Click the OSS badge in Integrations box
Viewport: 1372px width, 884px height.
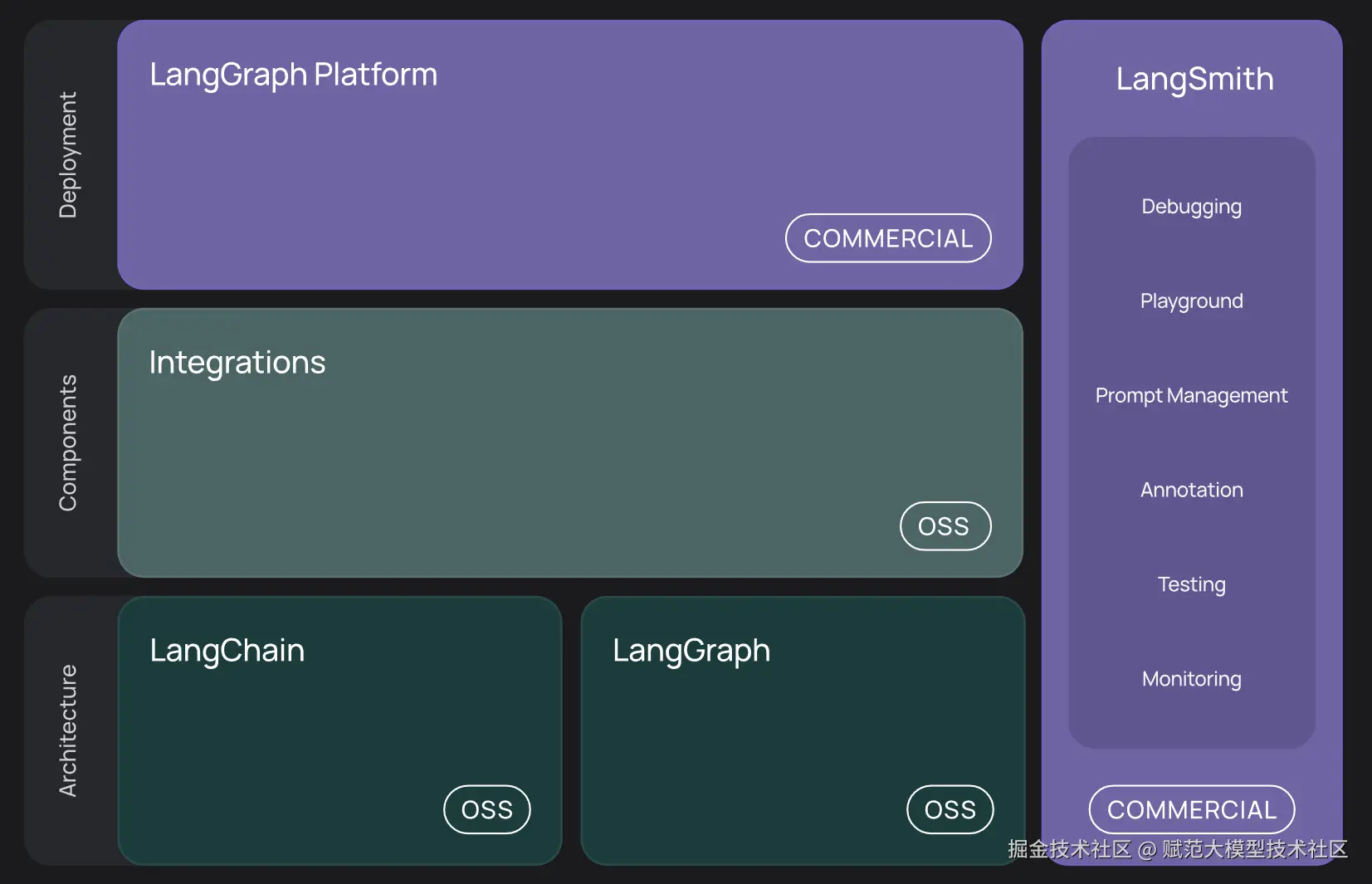click(945, 526)
